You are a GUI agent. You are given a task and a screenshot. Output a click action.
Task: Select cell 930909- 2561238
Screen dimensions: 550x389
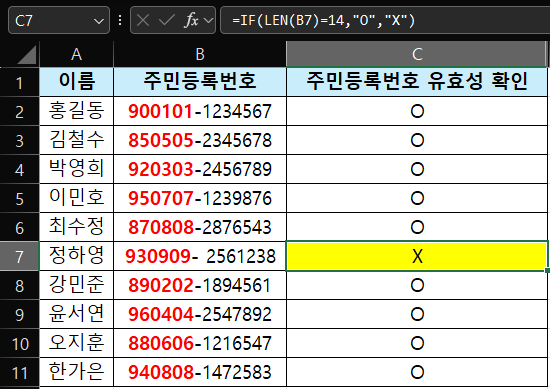200,256
